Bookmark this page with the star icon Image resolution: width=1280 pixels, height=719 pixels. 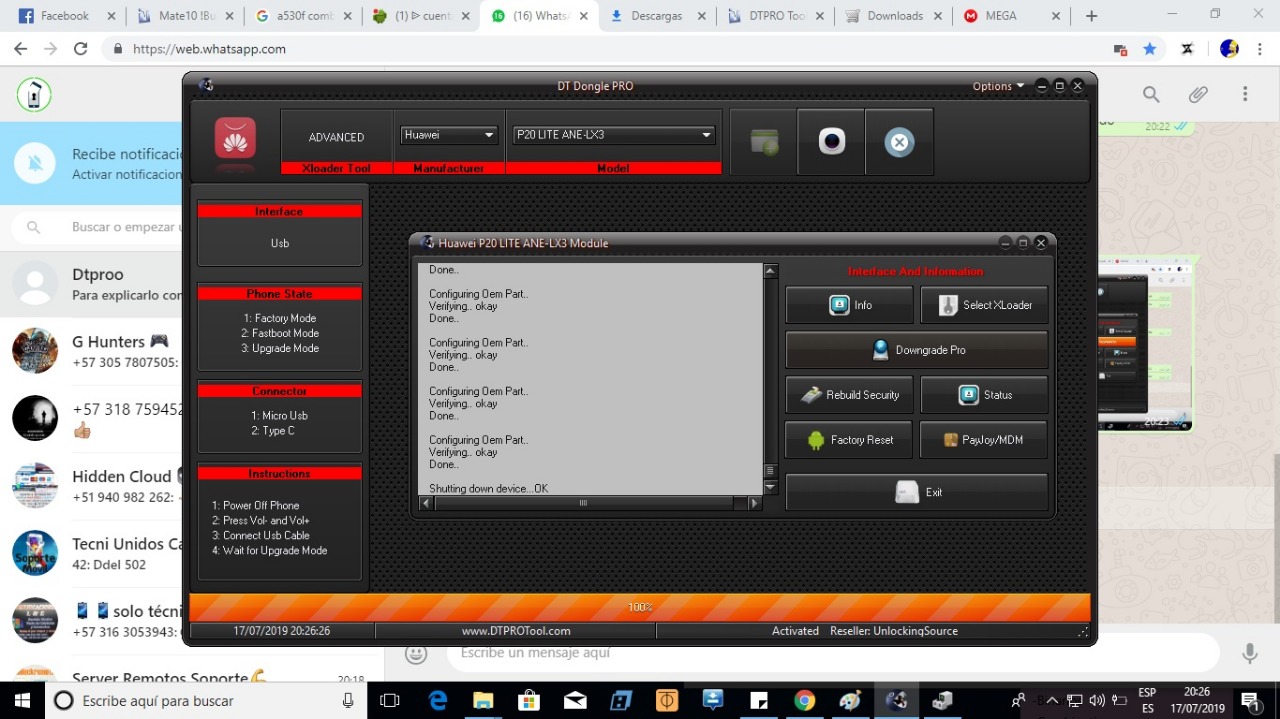pyautogui.click(x=1150, y=49)
